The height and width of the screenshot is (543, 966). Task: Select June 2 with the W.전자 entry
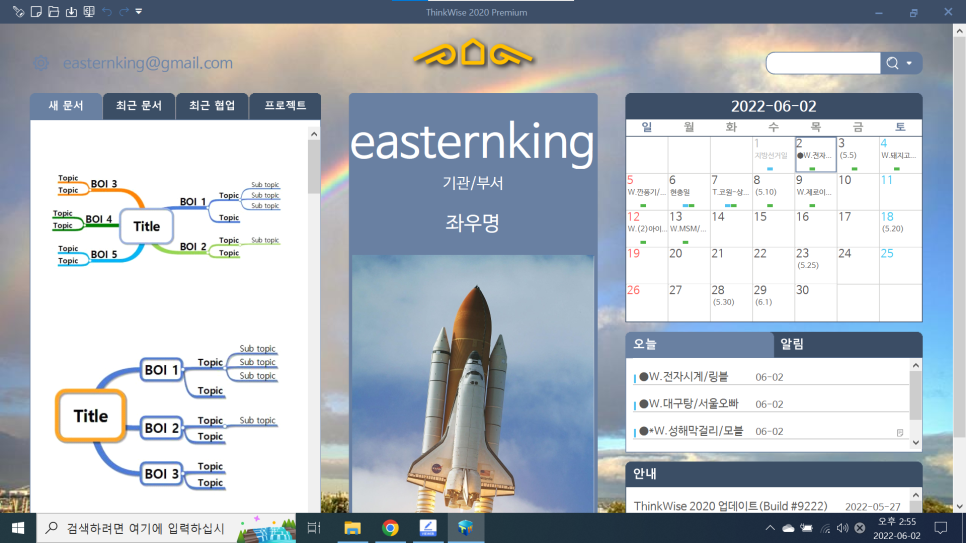point(816,155)
